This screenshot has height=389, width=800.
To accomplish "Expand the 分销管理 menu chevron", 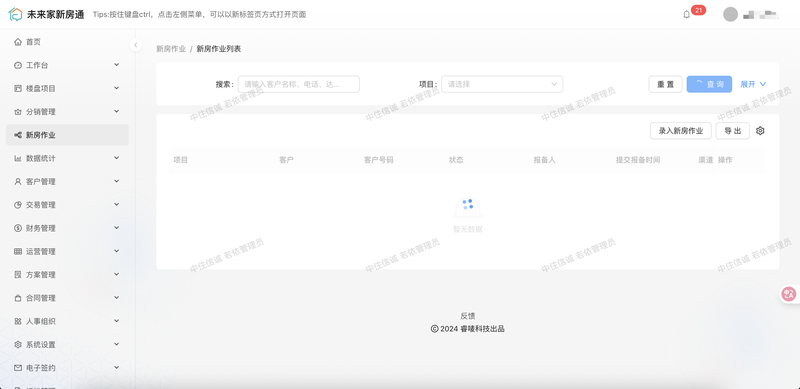I will [116, 111].
